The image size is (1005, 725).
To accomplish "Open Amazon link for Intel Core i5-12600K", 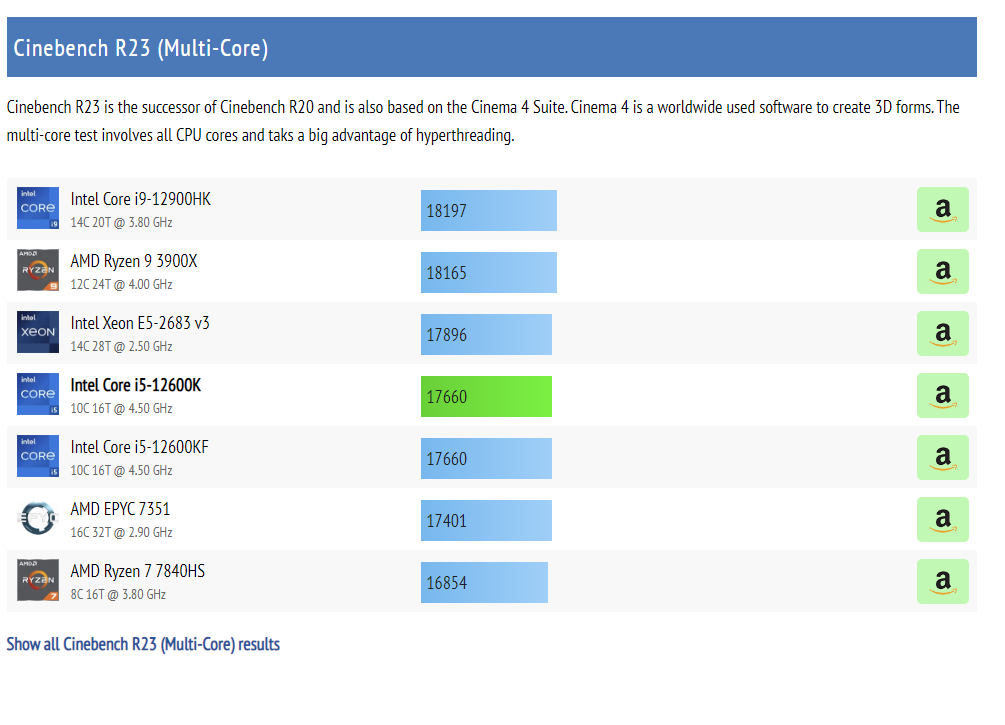I will [942, 395].
